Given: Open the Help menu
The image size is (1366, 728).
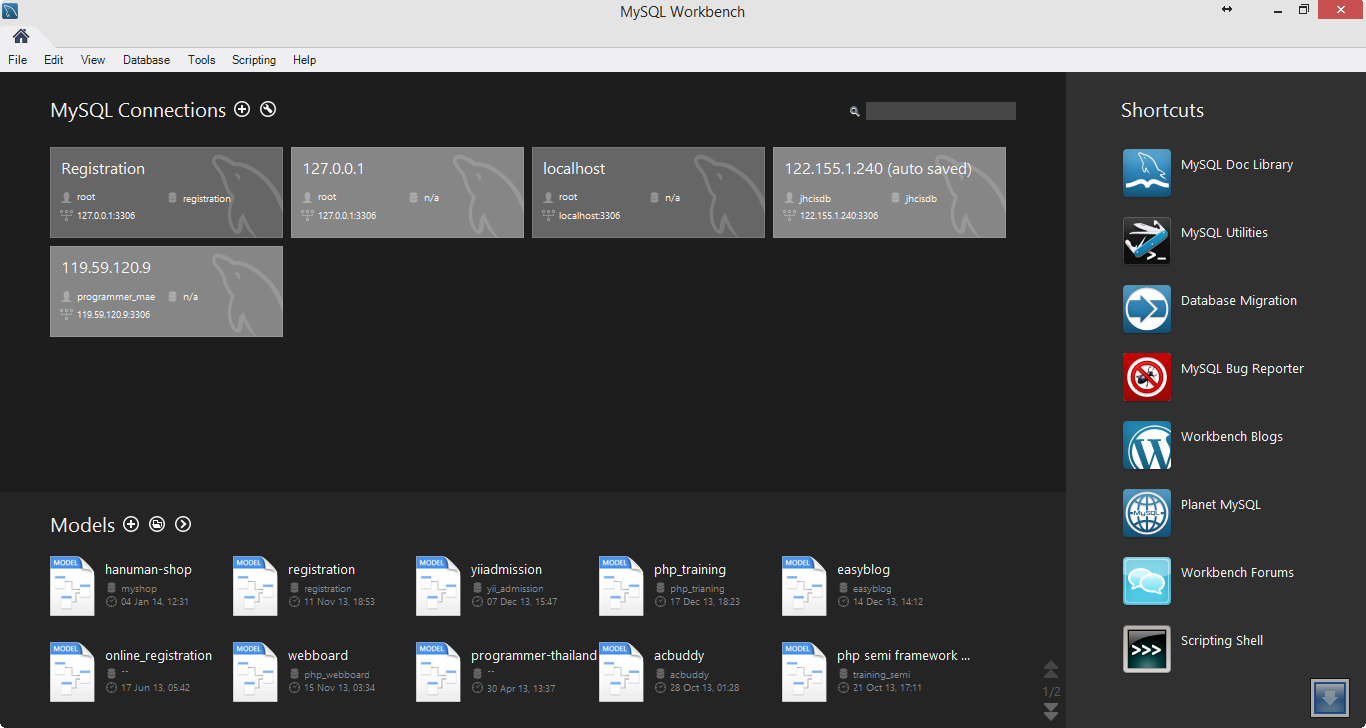Looking at the screenshot, I should pos(305,60).
